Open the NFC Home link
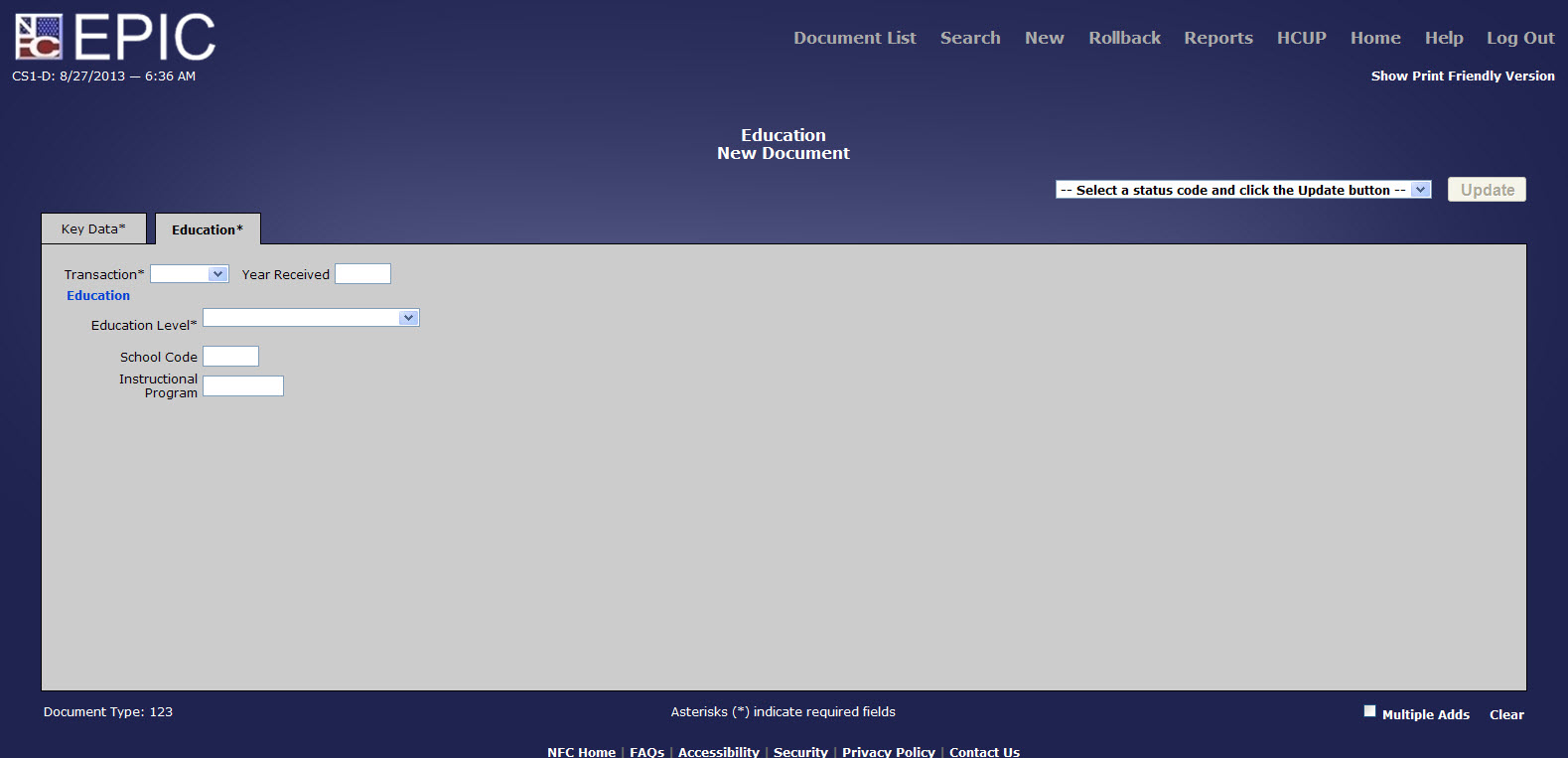 [581, 752]
